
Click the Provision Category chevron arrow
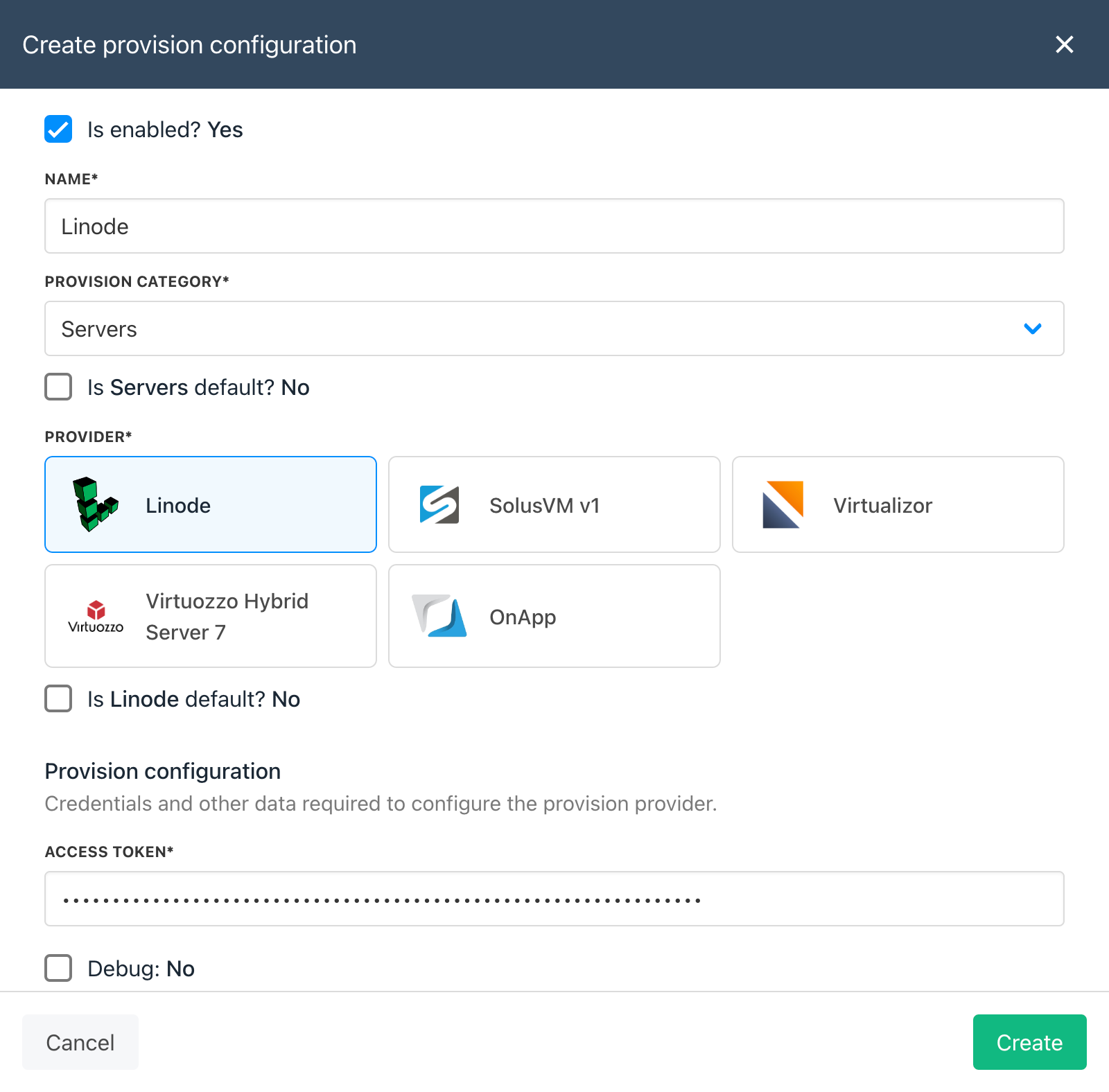pyautogui.click(x=1033, y=328)
